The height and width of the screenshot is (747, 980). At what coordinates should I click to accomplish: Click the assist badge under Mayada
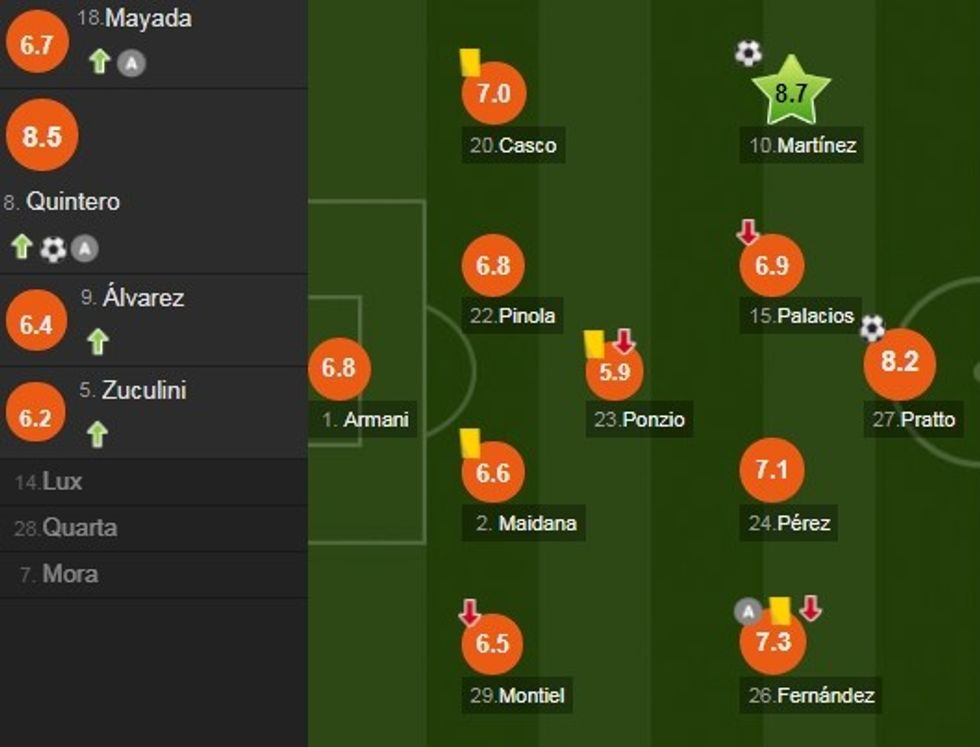(x=131, y=63)
